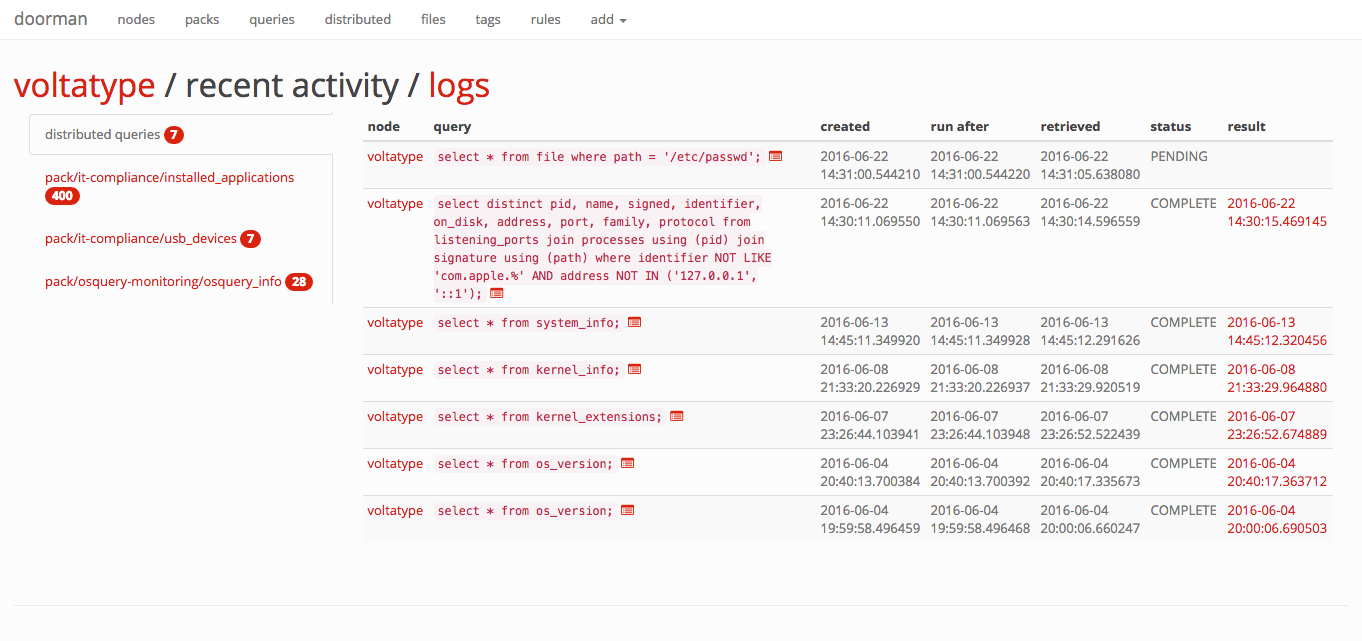1362x641 pixels.
Task: Click the results icon next to the first os_version query
Action: click(x=627, y=463)
